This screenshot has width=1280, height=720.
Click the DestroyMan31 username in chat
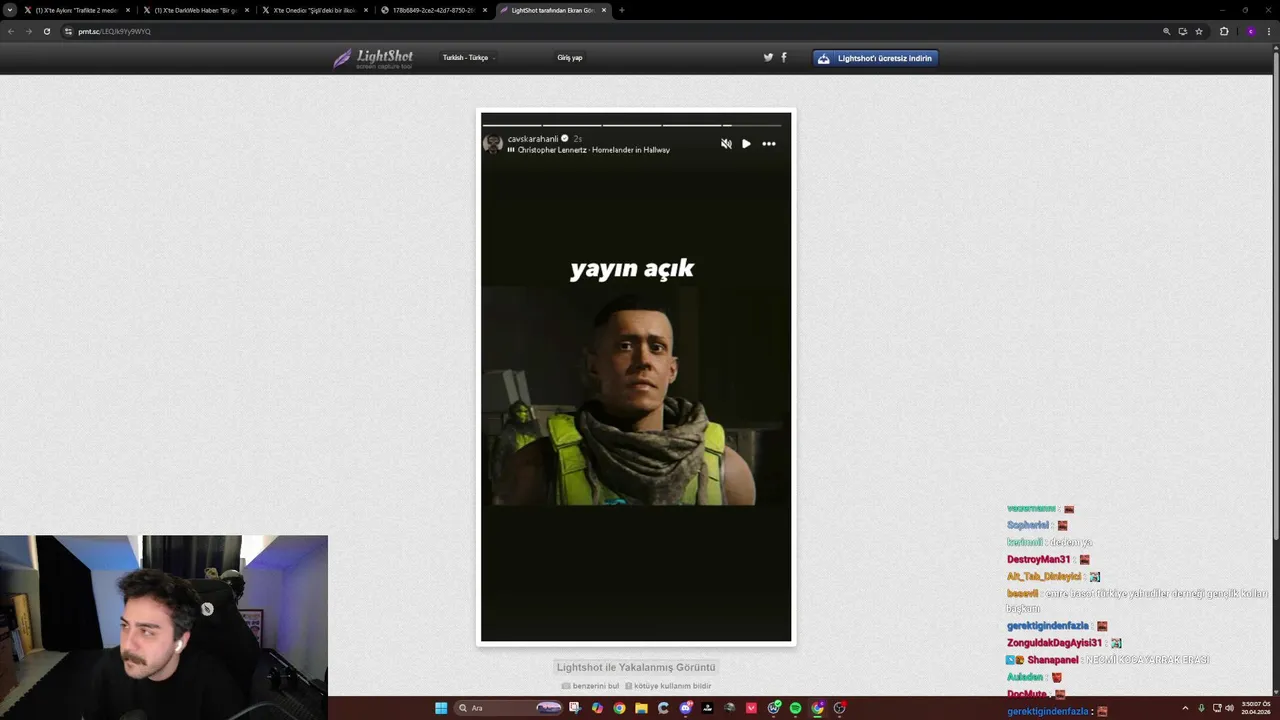[x=1038, y=560]
